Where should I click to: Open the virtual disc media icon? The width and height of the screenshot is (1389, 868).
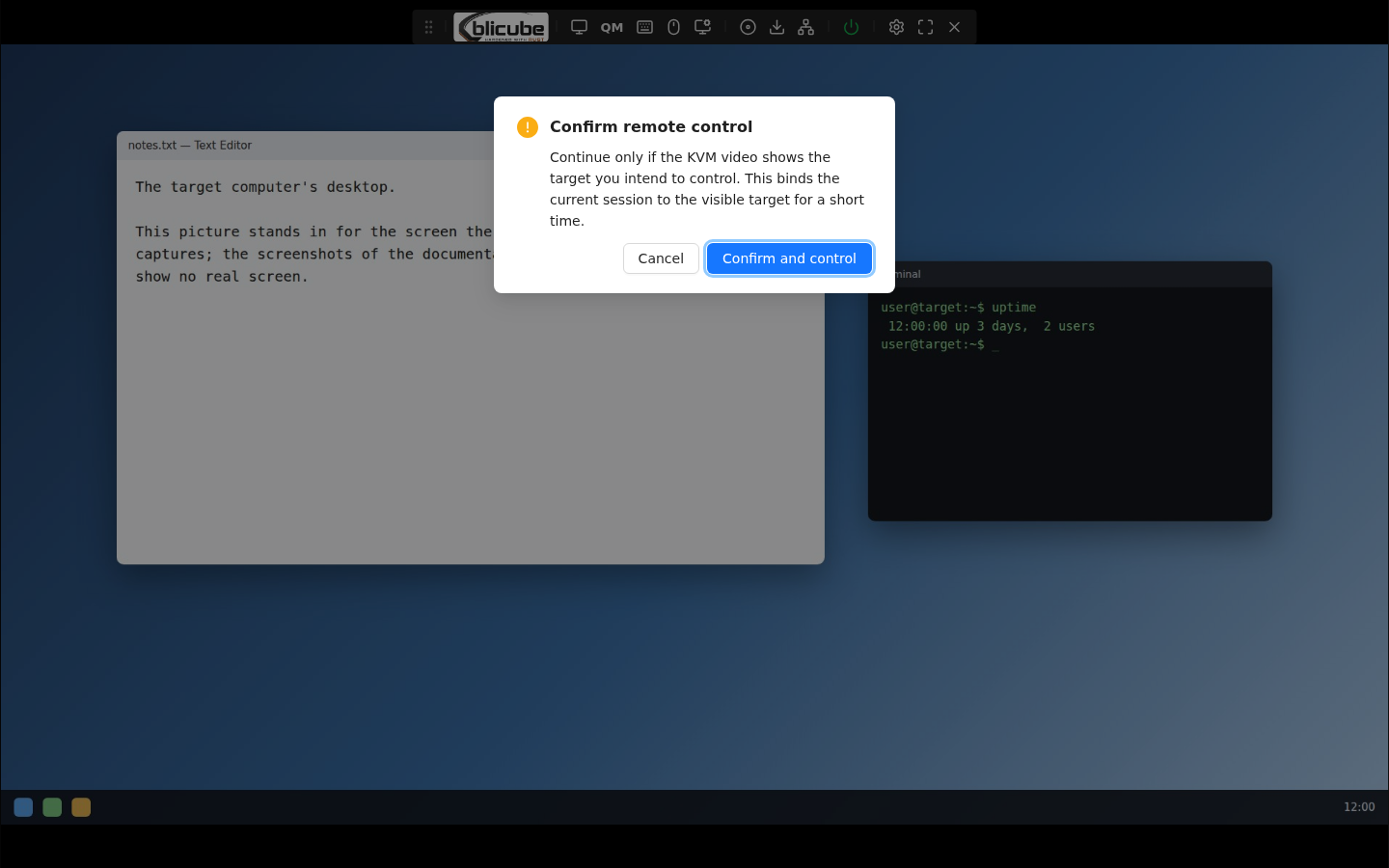tap(748, 27)
